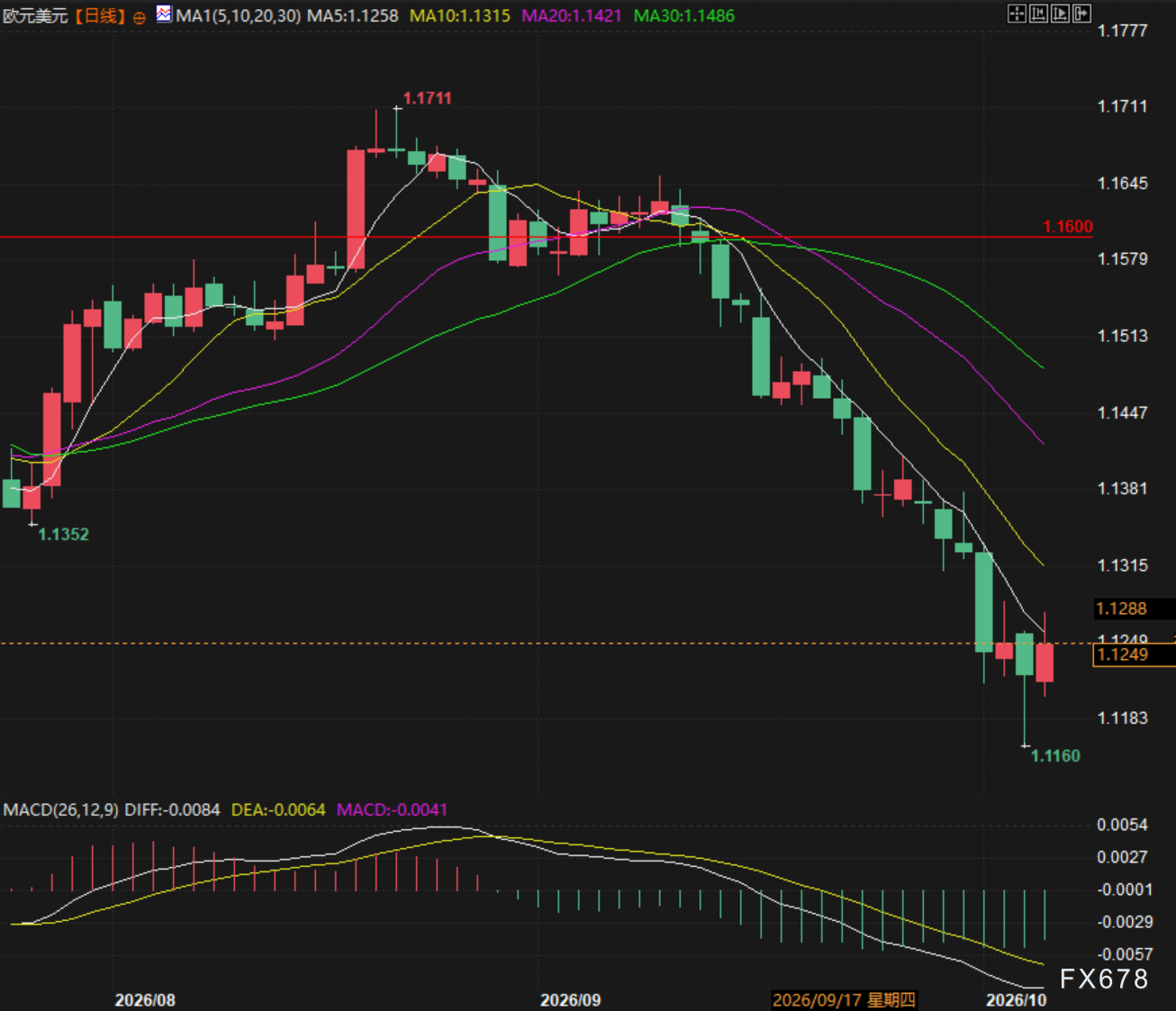The image size is (1176, 1011).
Task: Click the 欧元美元 symbol name
Action: 35,16
